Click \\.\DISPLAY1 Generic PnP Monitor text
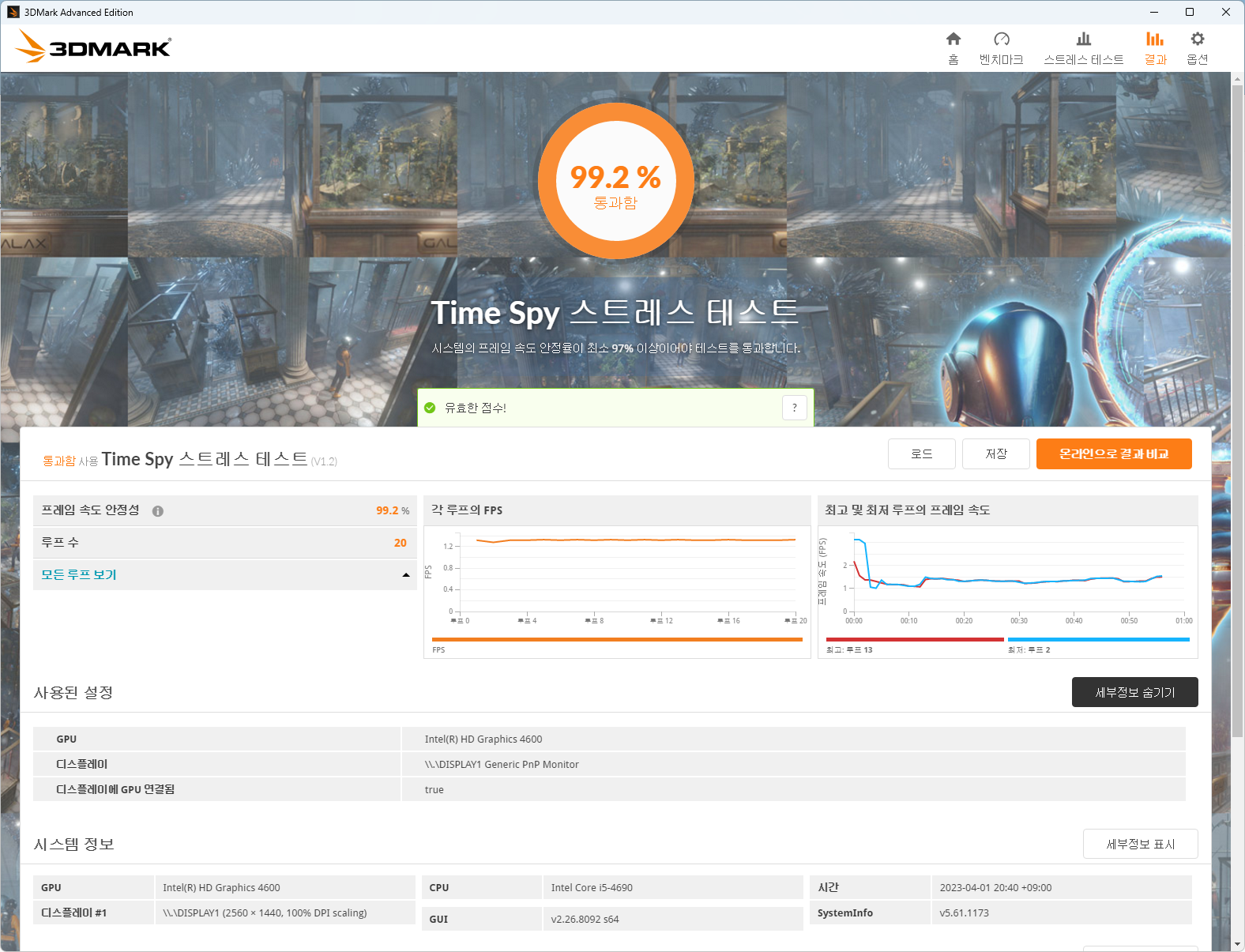This screenshot has width=1245, height=952. tap(502, 765)
